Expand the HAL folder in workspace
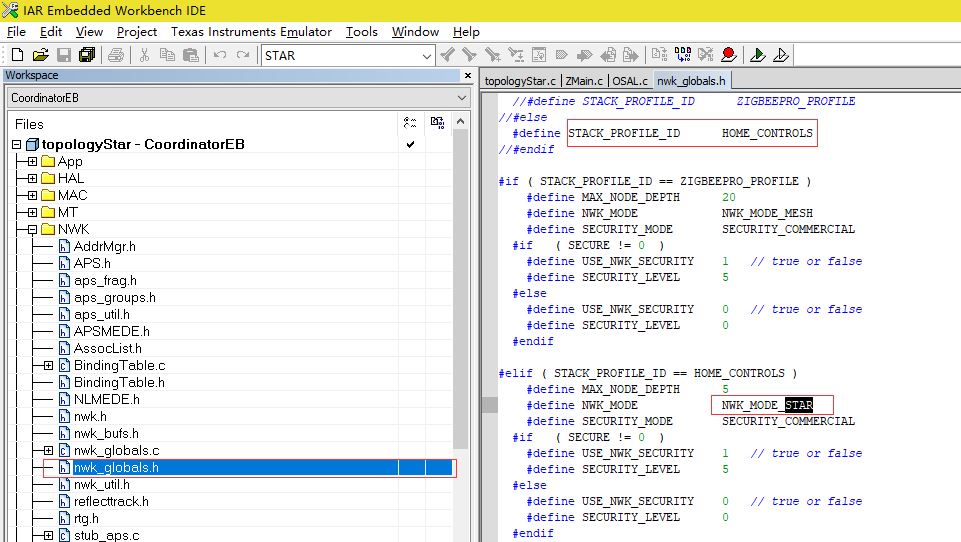Screen dimensions: 961x542 point(32,179)
